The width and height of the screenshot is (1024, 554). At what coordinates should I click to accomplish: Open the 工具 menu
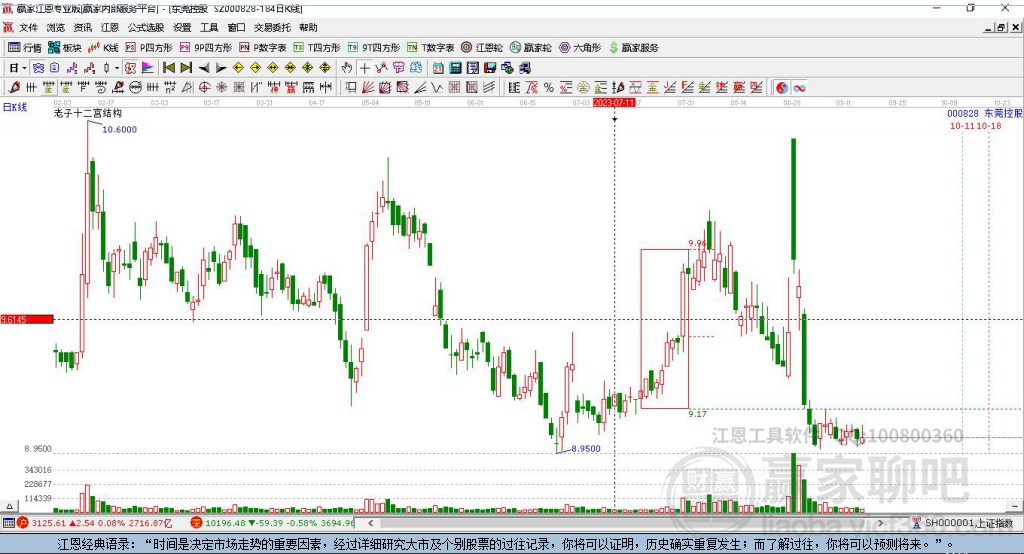coord(209,27)
